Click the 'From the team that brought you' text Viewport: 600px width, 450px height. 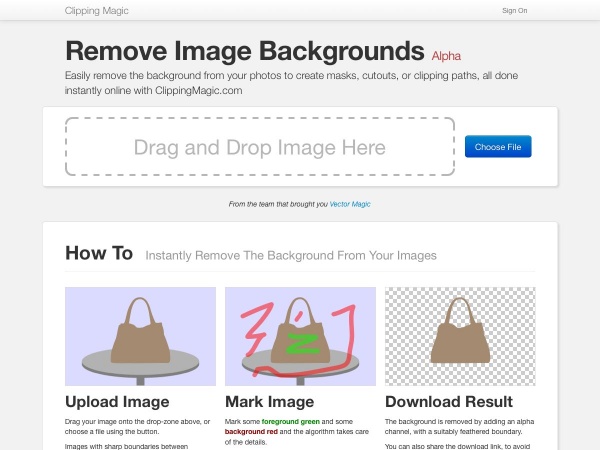tap(278, 204)
